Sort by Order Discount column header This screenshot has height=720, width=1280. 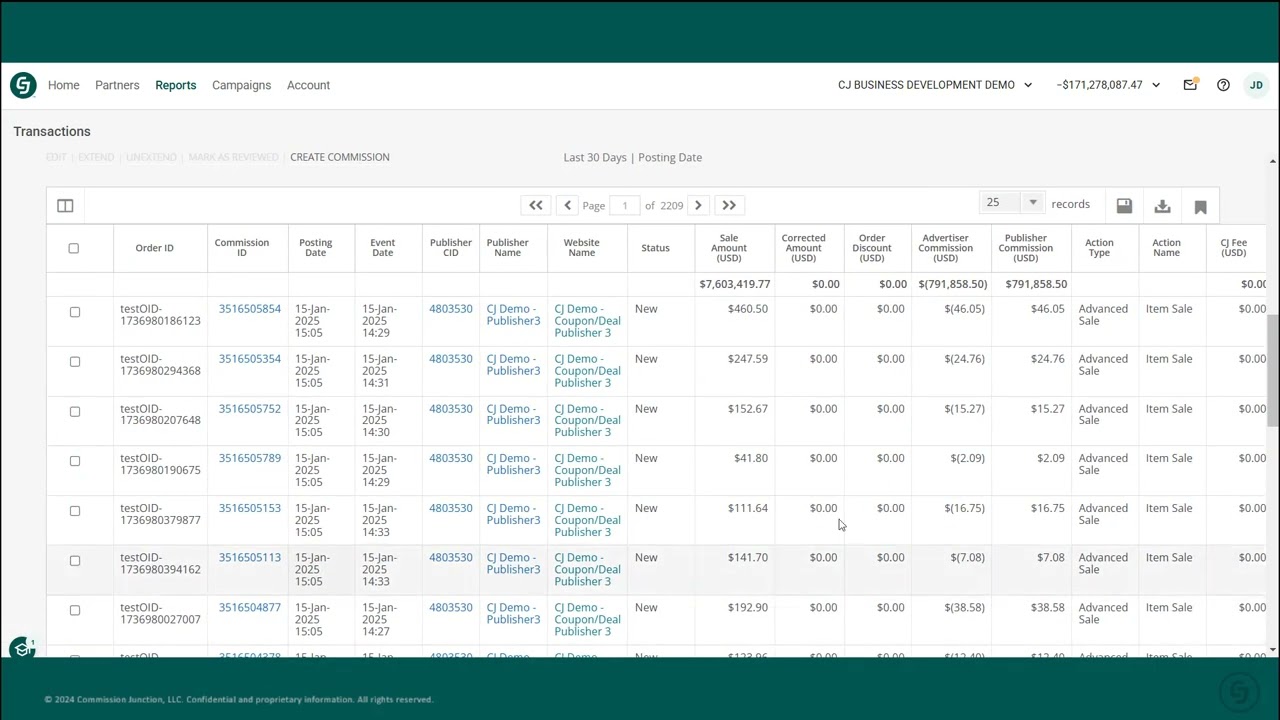coord(872,248)
